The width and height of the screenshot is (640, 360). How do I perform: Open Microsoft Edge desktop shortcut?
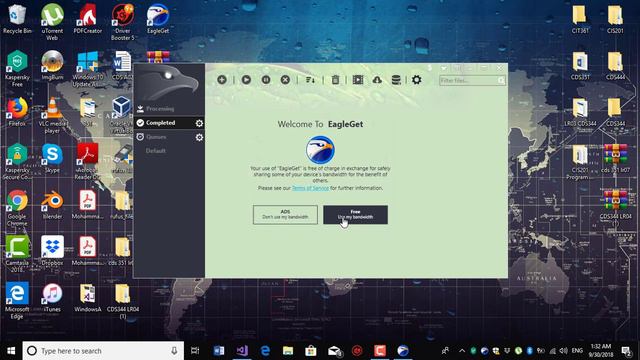[17, 301]
